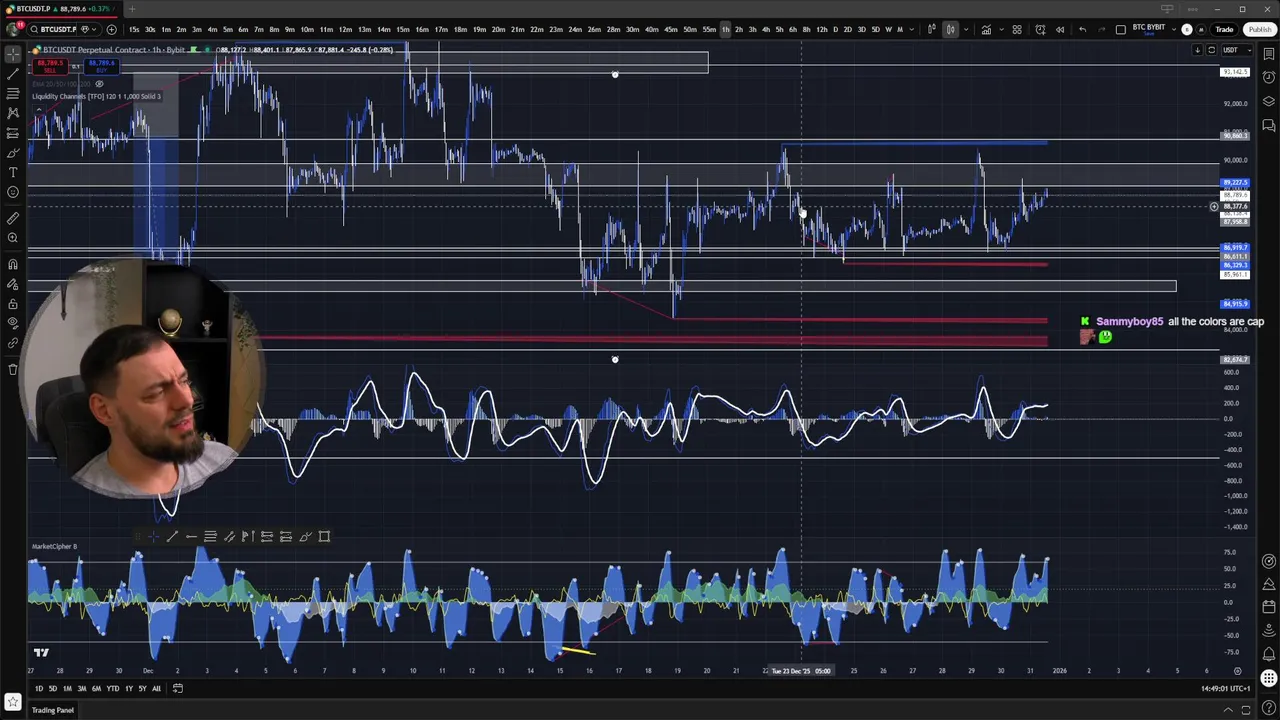Open the user avatar menu at top-left
This screenshot has height=720, width=1280.
pos(12,29)
